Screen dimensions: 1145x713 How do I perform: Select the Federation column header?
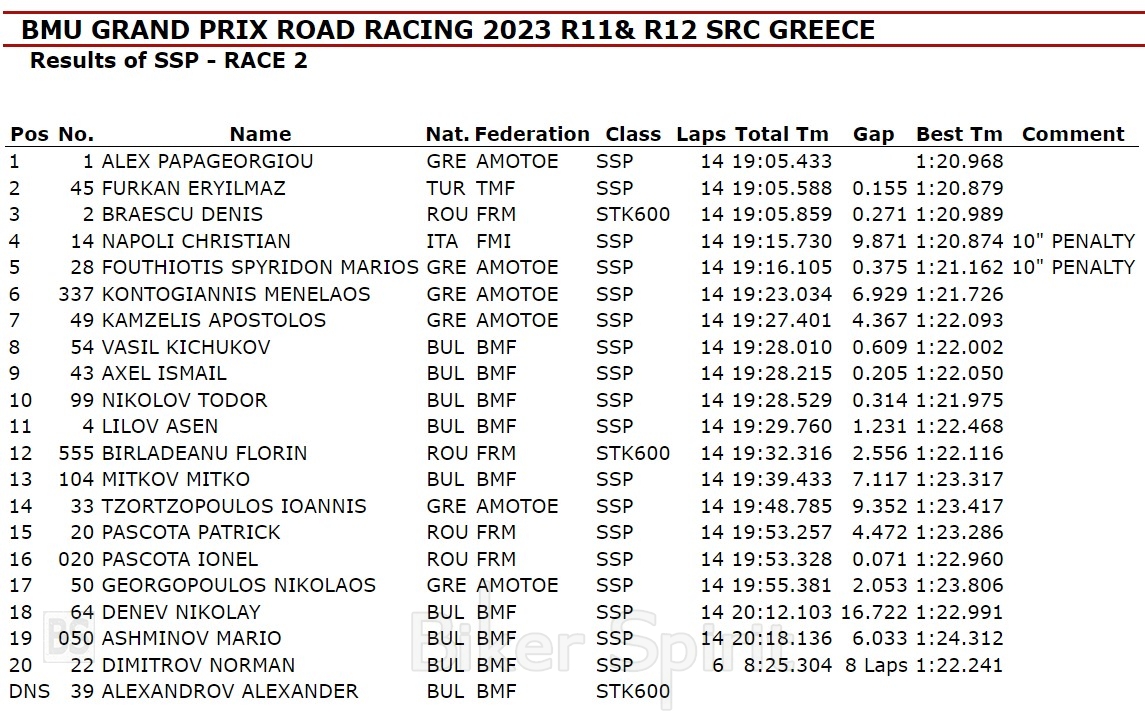tap(532, 134)
